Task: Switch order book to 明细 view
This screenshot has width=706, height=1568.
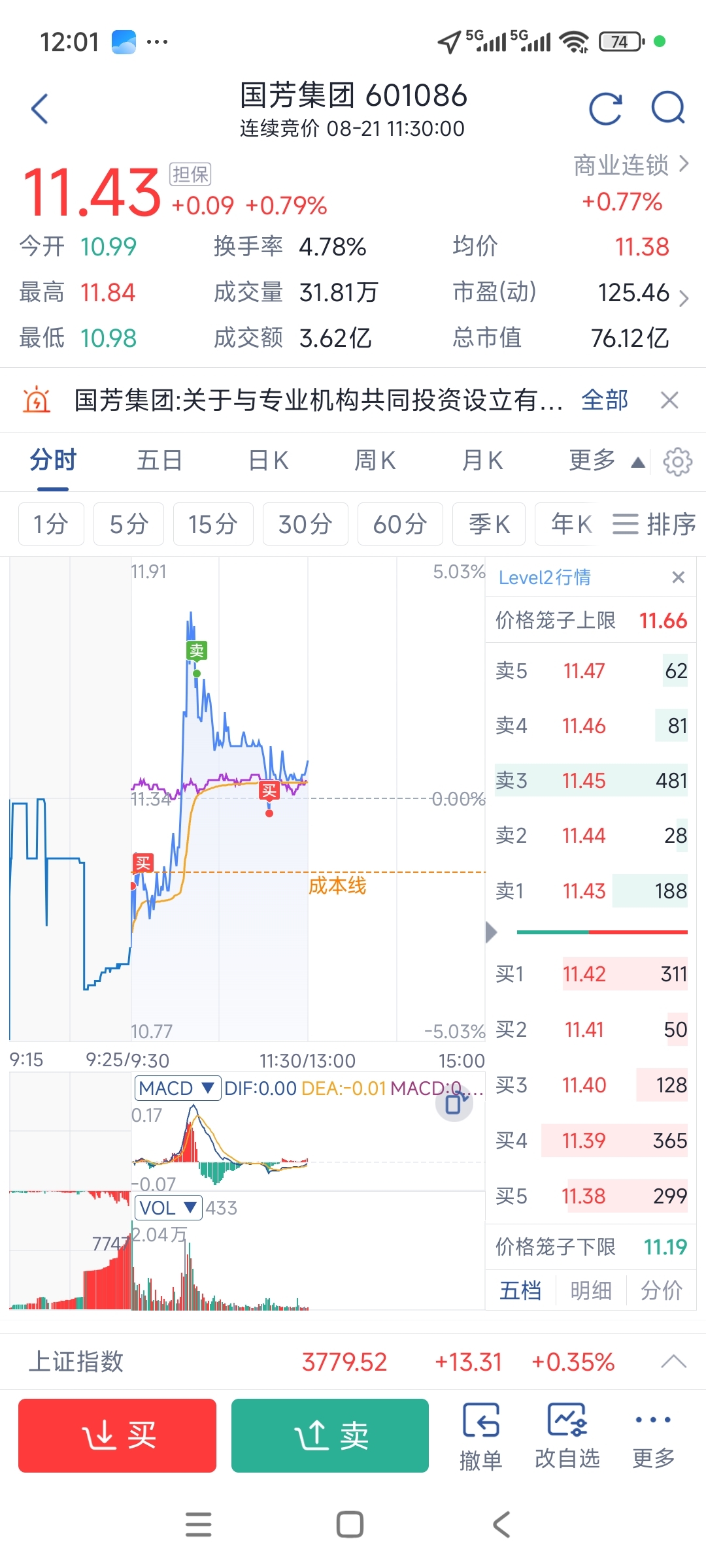Action: (x=591, y=1290)
